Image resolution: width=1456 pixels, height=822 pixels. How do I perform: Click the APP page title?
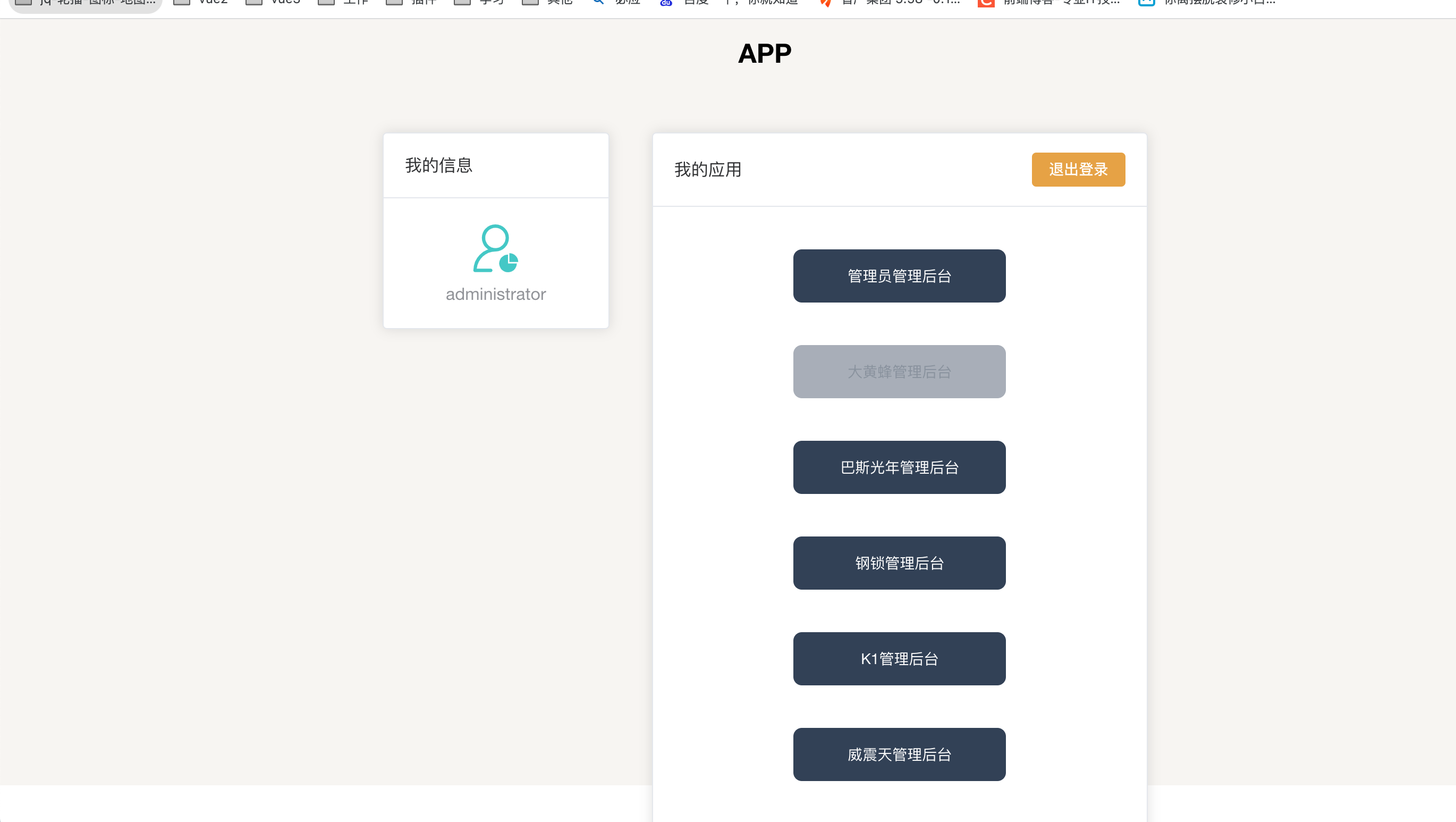[764, 54]
